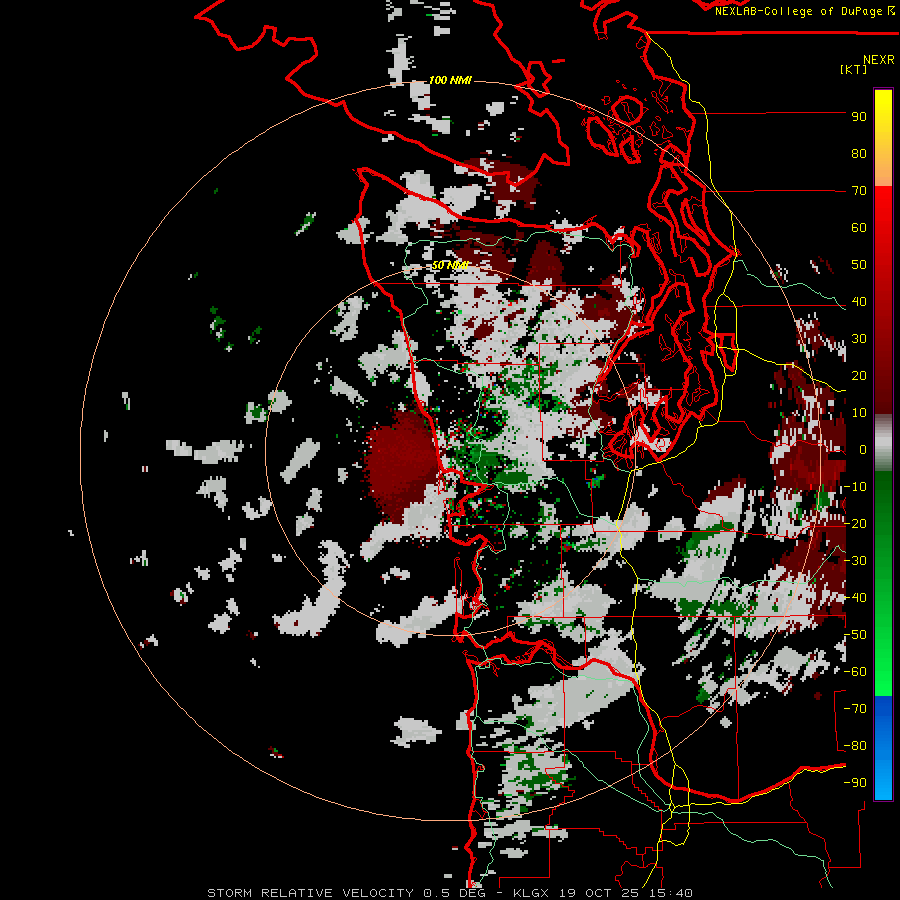Image resolution: width=900 pixels, height=900 pixels.
Task: Select the -20 value on the velocity scale
Action: click(x=855, y=523)
